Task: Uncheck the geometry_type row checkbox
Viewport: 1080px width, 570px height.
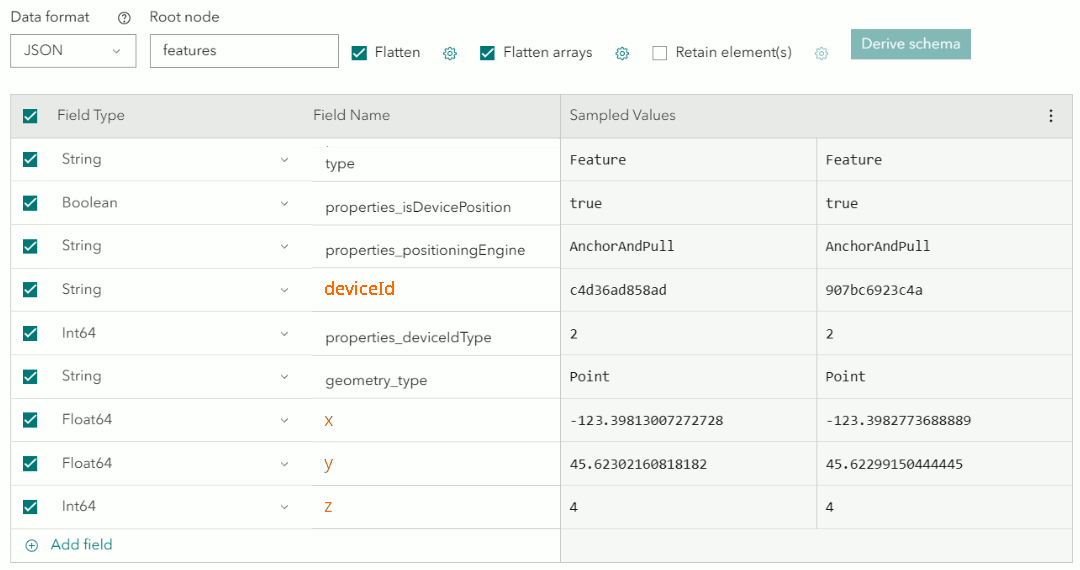Action: 30,377
